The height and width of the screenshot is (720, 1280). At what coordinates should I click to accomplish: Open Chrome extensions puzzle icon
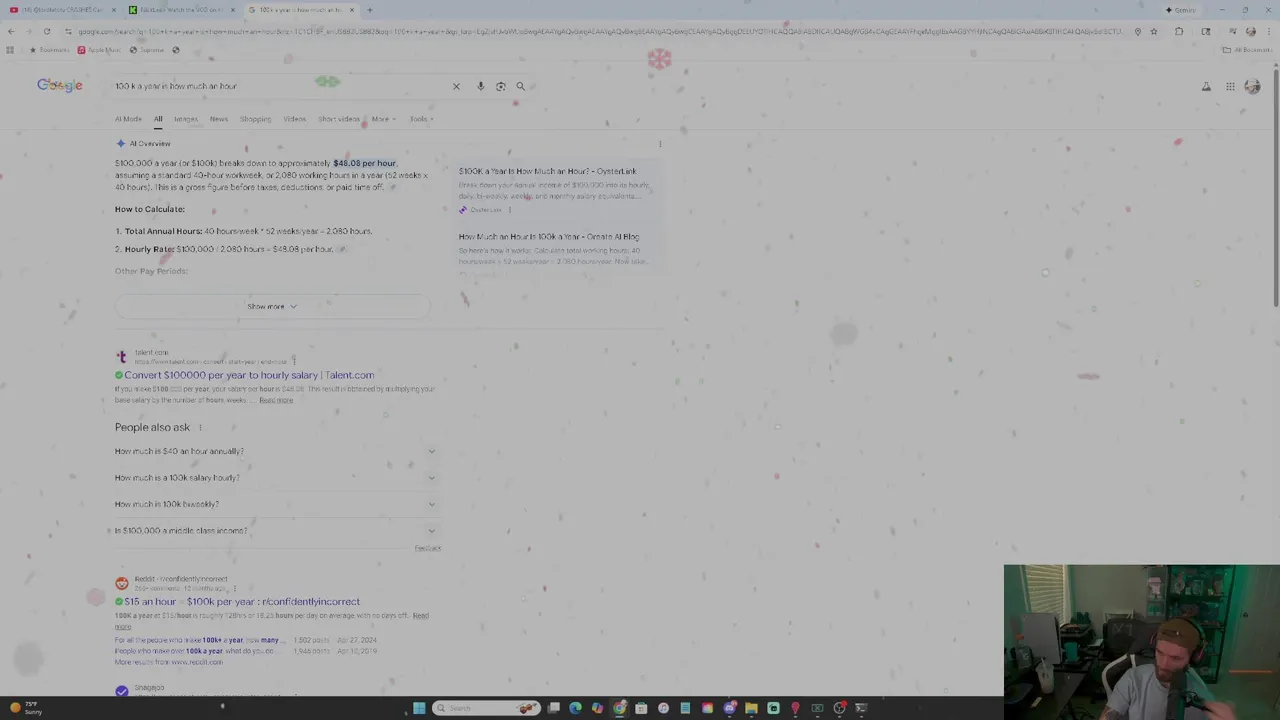(x=1179, y=31)
